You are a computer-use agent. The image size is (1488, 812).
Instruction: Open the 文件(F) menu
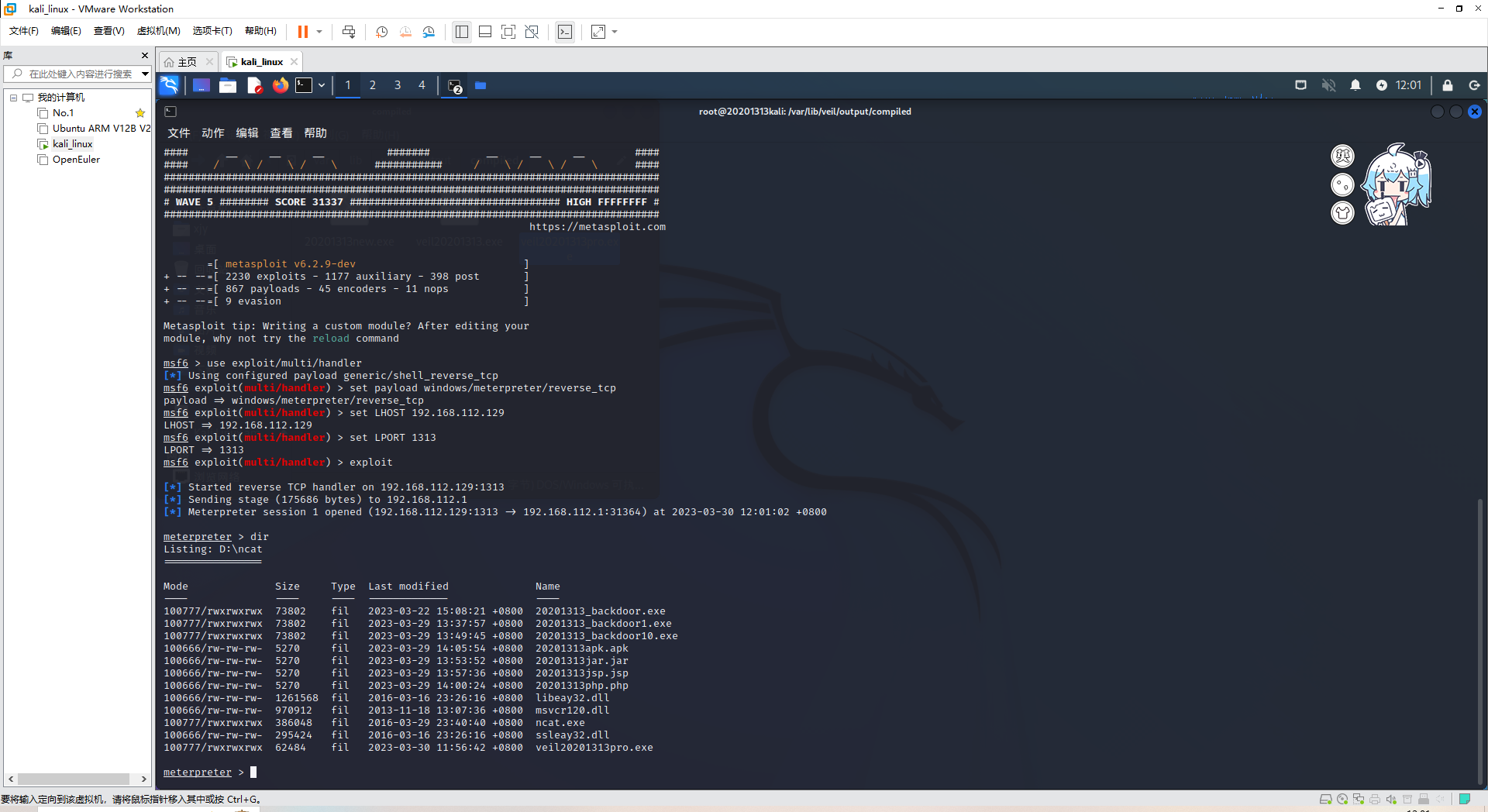point(24,31)
